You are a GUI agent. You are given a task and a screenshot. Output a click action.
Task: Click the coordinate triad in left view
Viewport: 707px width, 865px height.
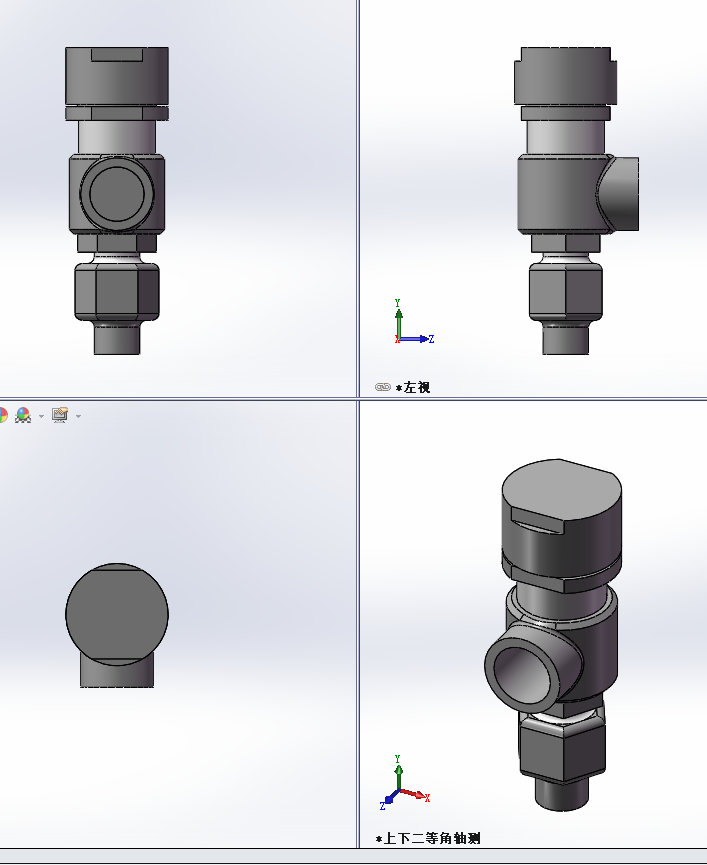pyautogui.click(x=414, y=322)
